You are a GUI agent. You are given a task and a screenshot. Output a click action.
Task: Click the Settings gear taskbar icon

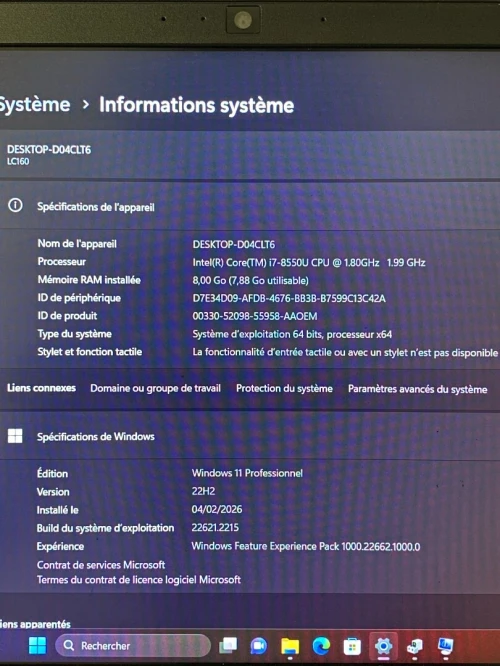pos(383,646)
